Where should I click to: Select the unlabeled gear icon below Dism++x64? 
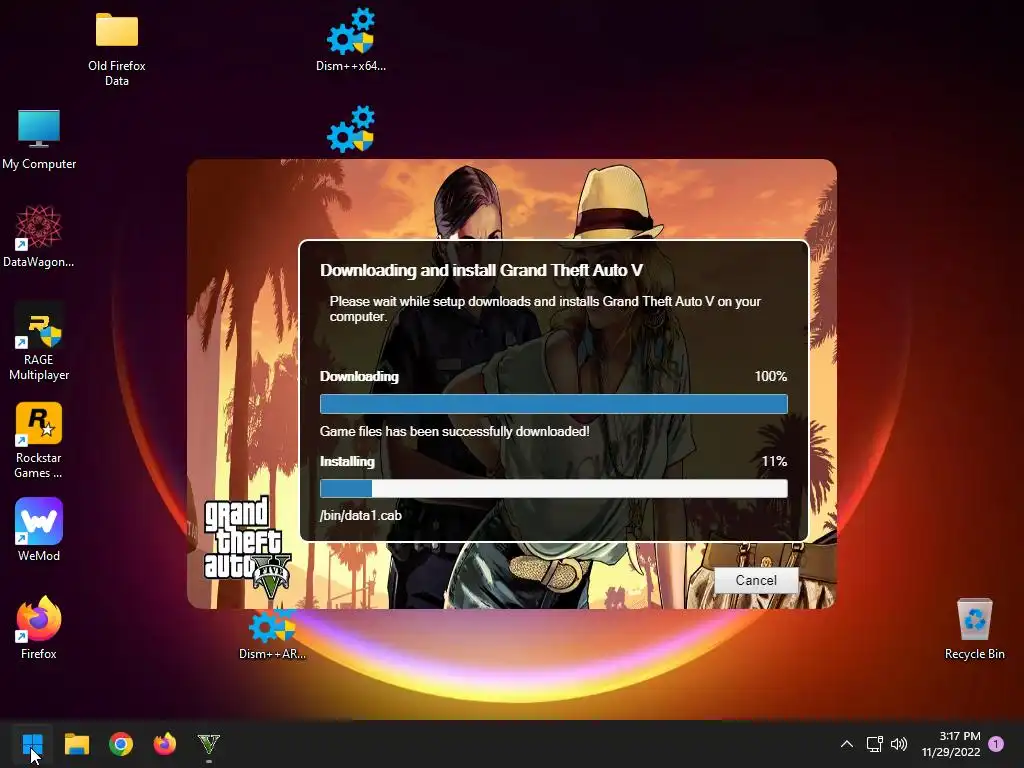click(x=351, y=129)
